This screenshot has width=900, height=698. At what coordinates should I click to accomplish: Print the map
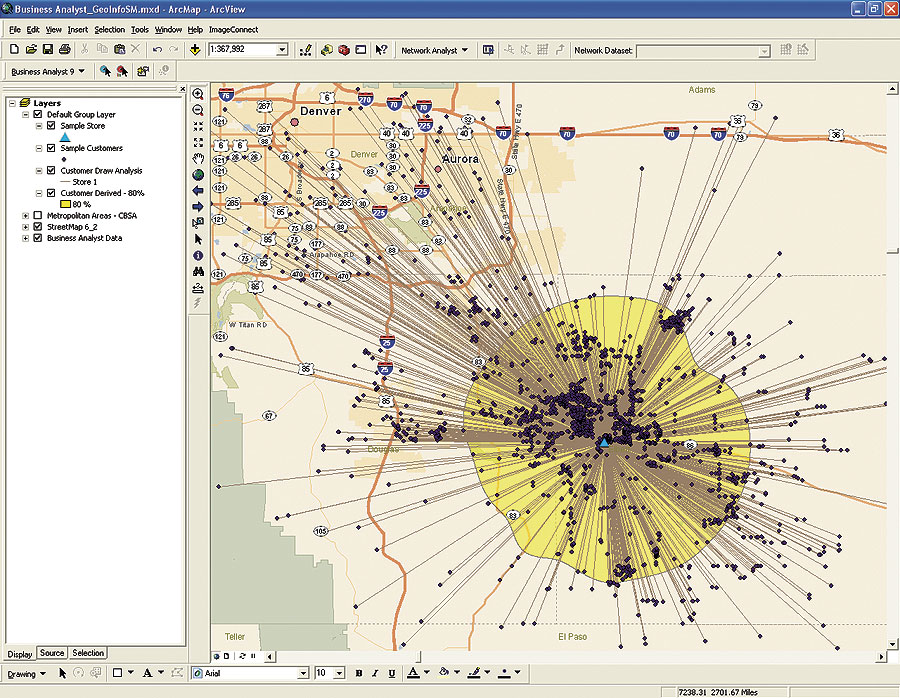(64, 50)
